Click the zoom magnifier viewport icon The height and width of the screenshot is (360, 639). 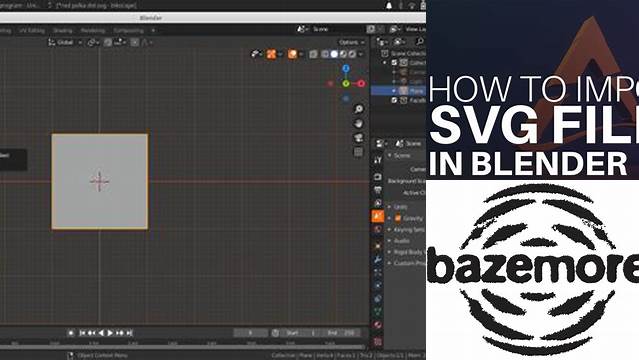point(358,109)
